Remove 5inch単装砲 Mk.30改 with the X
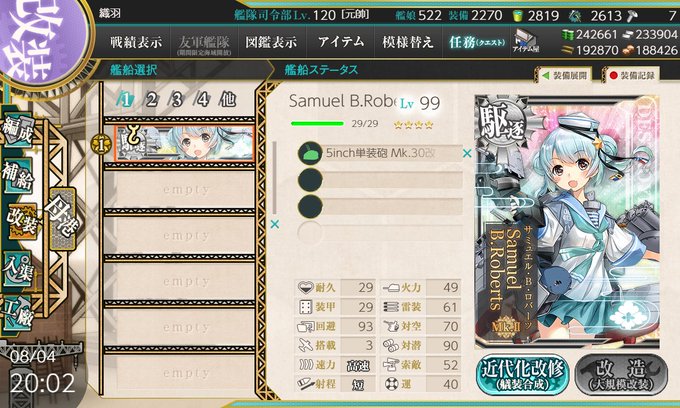The image size is (680, 408). coord(467,153)
